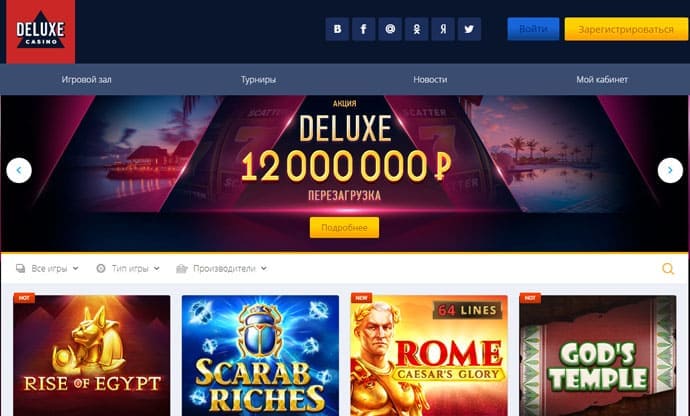Image resolution: width=690 pixels, height=416 pixels.
Task: Expand the Производители providers dropdown
Action: coord(221,269)
